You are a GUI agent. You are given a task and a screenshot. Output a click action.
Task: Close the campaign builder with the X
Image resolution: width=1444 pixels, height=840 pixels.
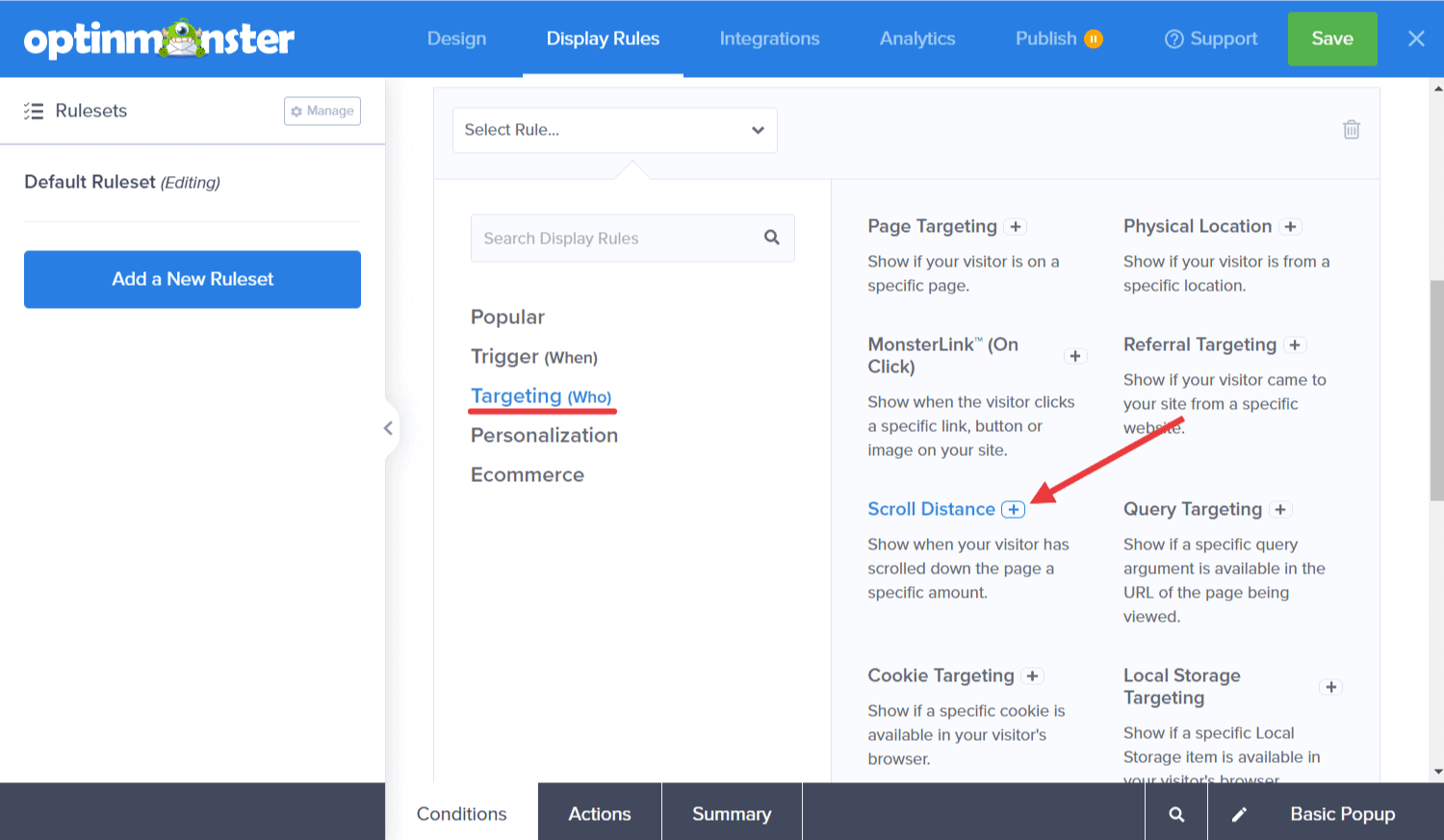[1416, 38]
